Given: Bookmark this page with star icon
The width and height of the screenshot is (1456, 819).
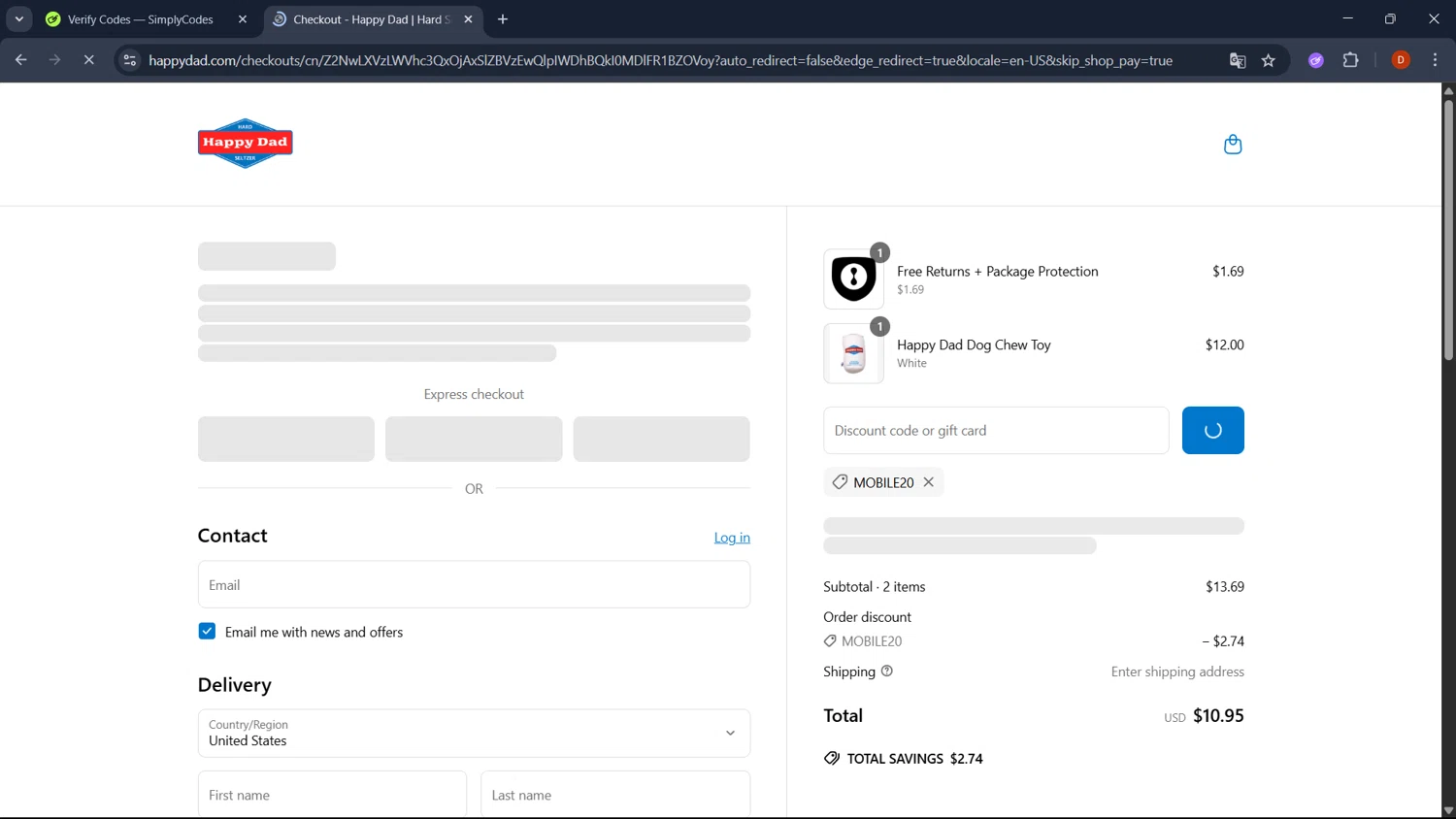Looking at the screenshot, I should tap(1268, 60).
